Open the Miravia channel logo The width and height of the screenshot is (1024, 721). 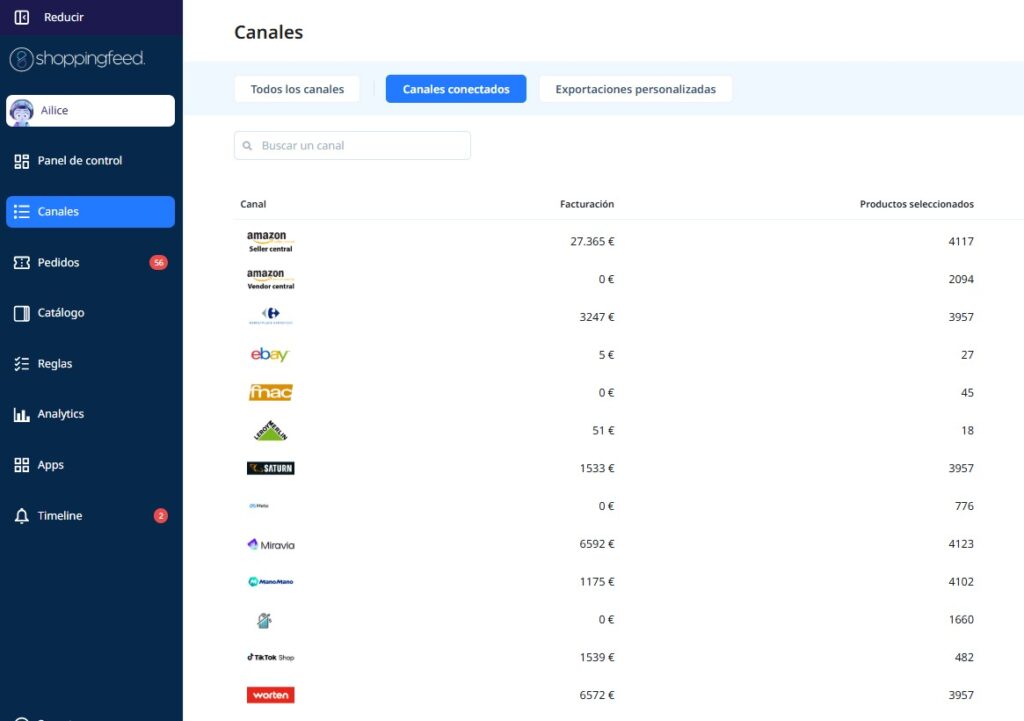click(271, 544)
